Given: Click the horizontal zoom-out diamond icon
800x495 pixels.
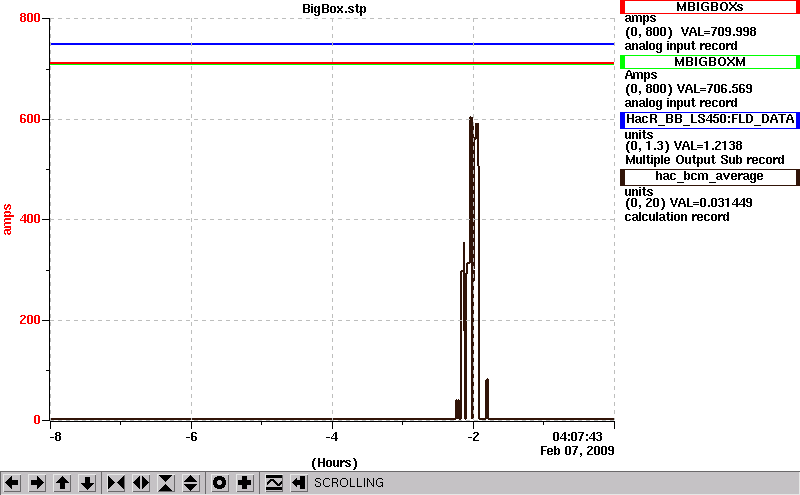Looking at the screenshot, I should (x=141, y=483).
